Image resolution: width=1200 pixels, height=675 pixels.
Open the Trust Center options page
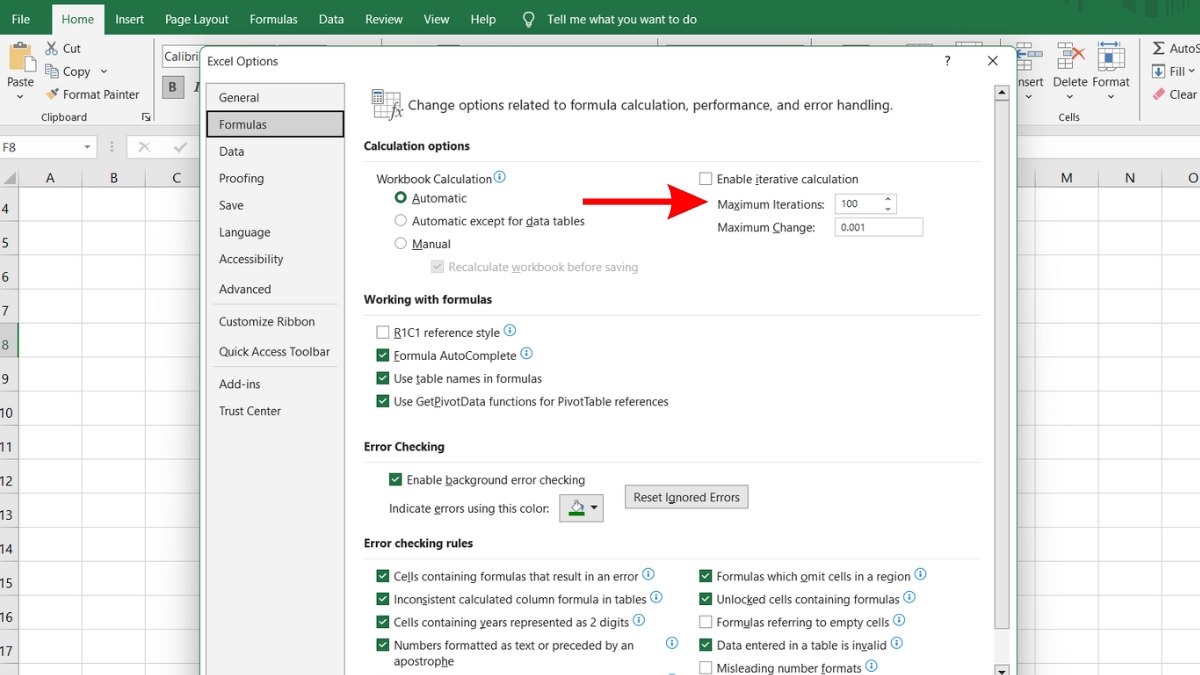pos(249,410)
